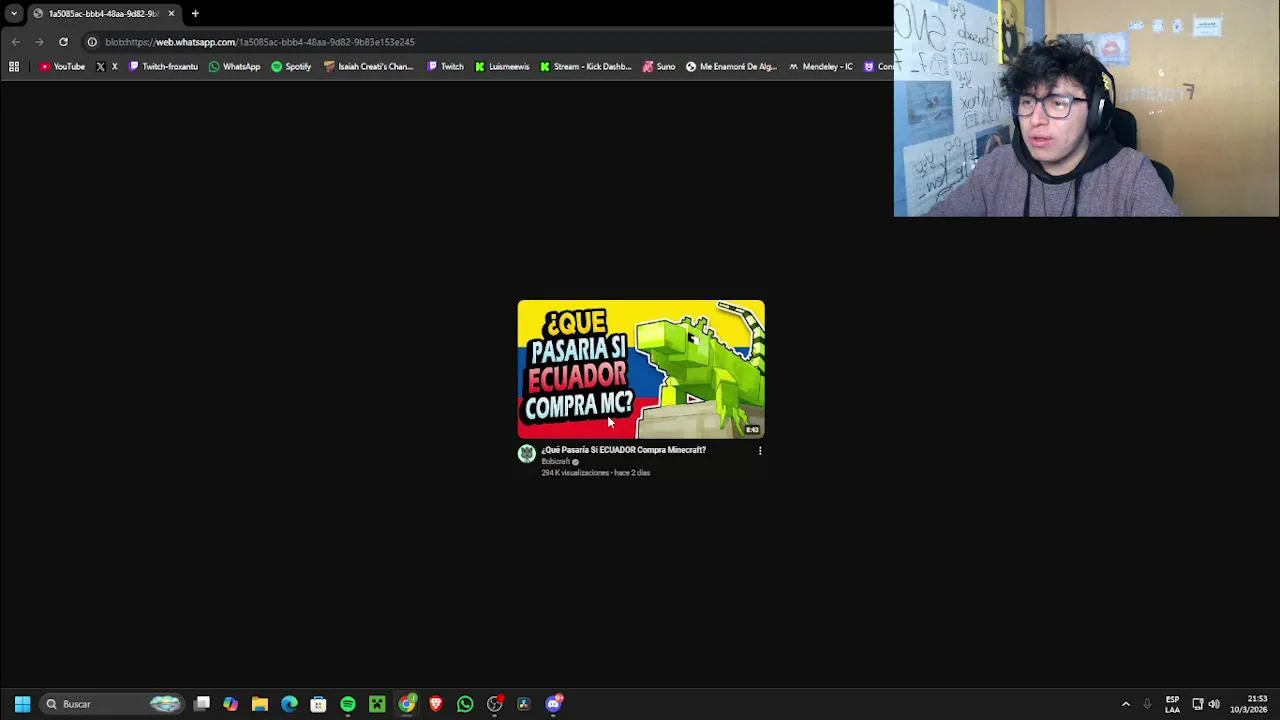Click the Bobicraft channel name
The width and height of the screenshot is (1280, 720).
tap(555, 462)
